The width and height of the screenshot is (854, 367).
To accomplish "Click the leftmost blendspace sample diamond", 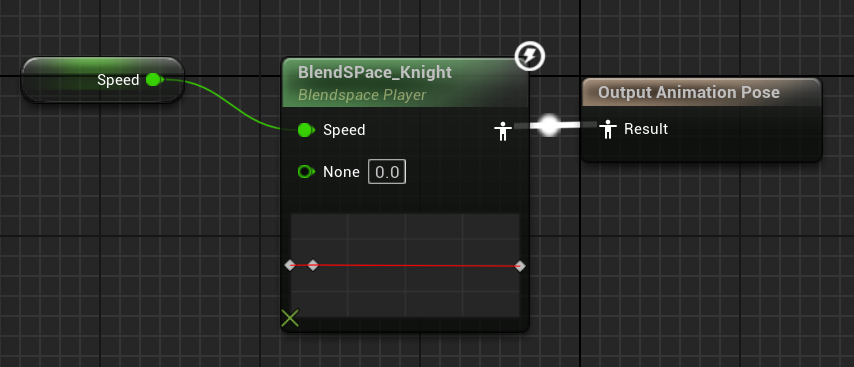I will 290,265.
